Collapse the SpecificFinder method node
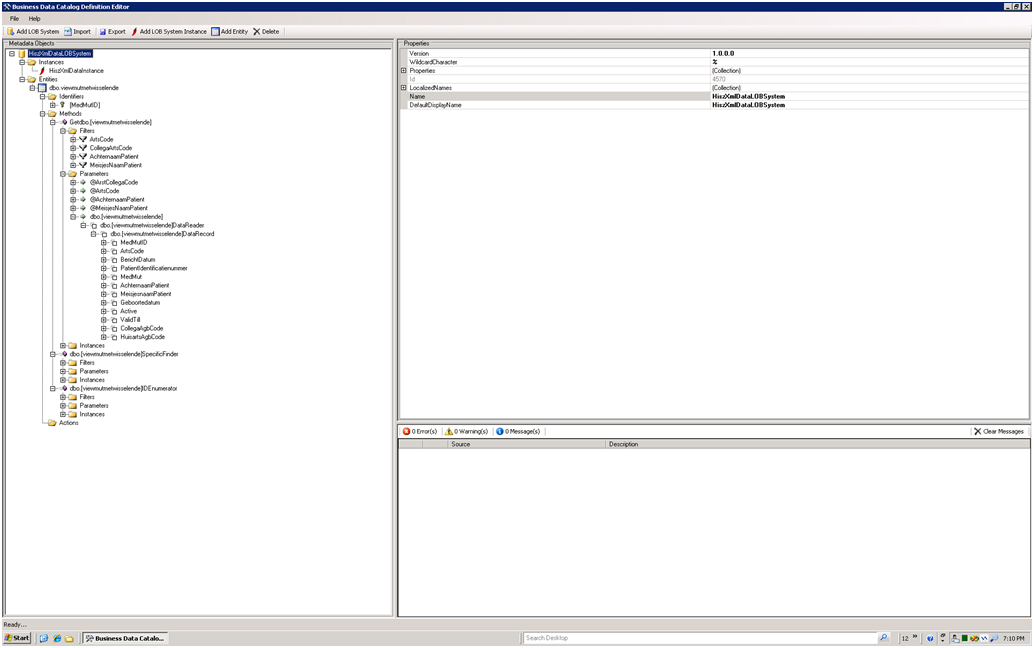 (53, 354)
